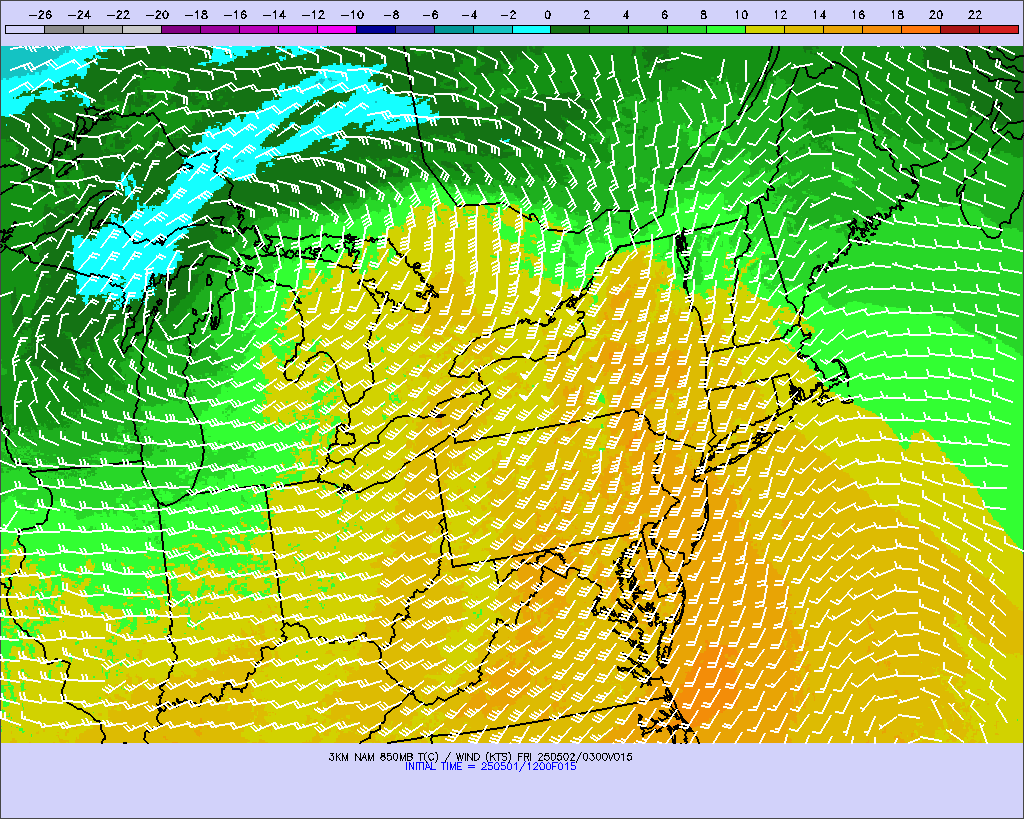Click the "-24" legend label
Image resolution: width=1024 pixels, height=819 pixels.
(x=79, y=15)
